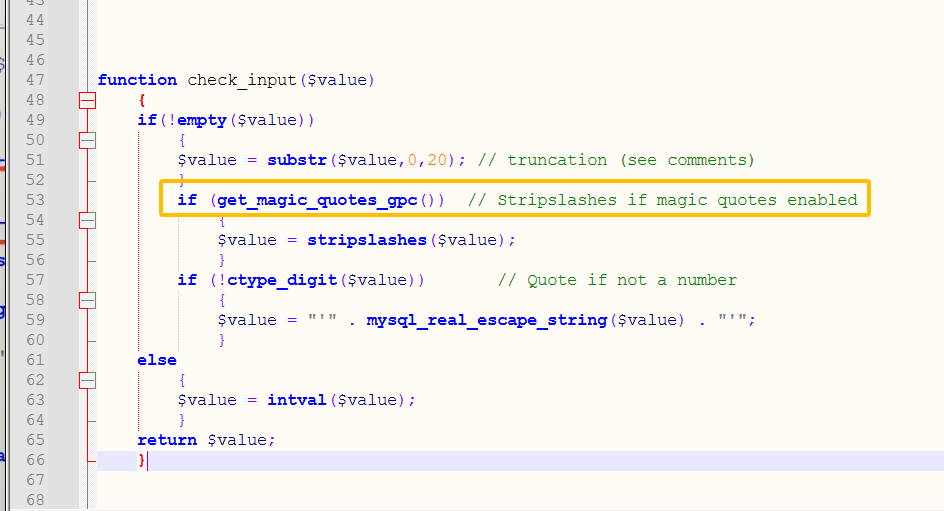Screen dimensions: 944x511
Task: Click 'ctype_digit' on line 57
Action: click(282, 280)
